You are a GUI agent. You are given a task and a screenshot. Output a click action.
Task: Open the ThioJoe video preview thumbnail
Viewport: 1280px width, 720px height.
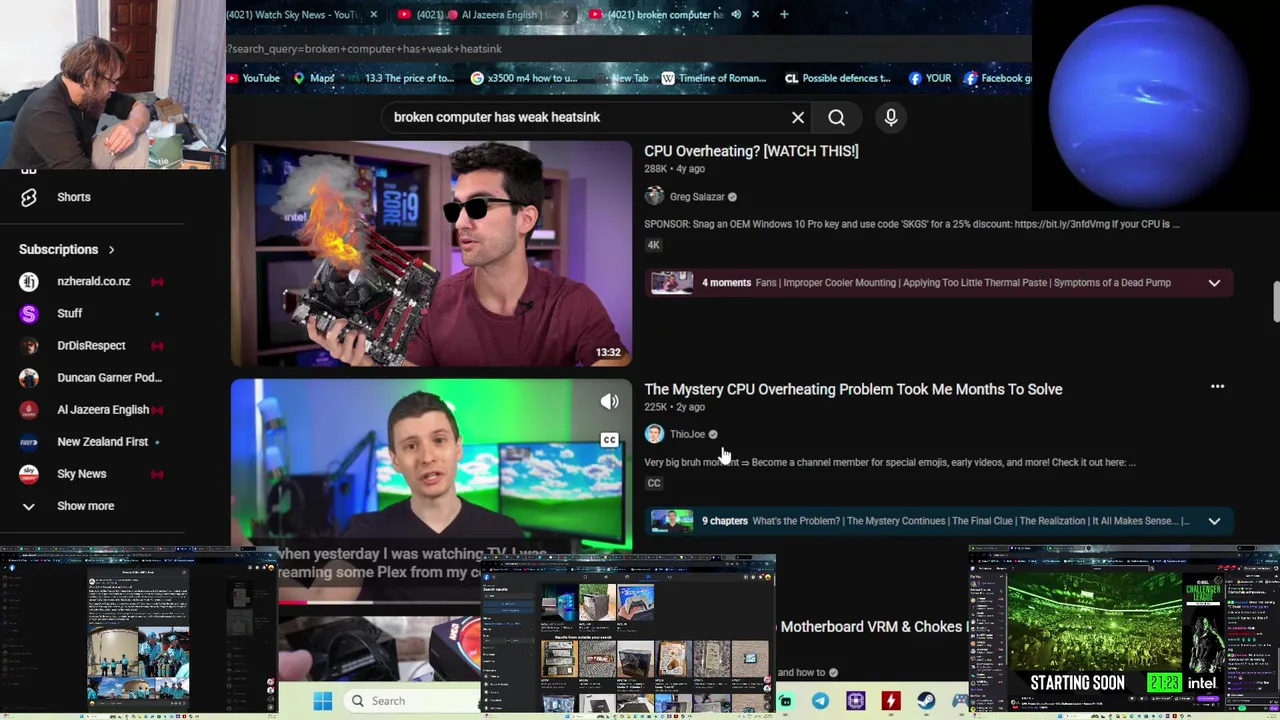click(x=431, y=465)
